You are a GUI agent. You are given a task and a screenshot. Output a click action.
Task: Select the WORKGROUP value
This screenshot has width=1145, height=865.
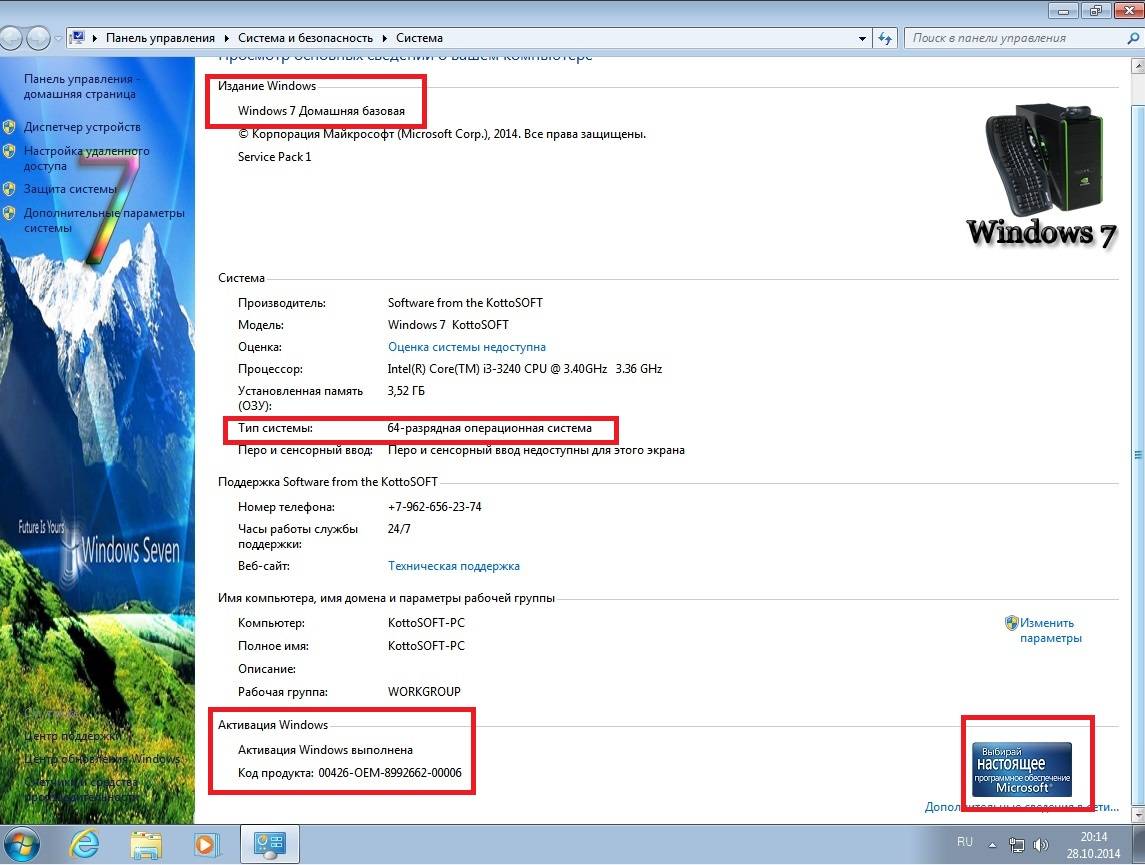[424, 691]
